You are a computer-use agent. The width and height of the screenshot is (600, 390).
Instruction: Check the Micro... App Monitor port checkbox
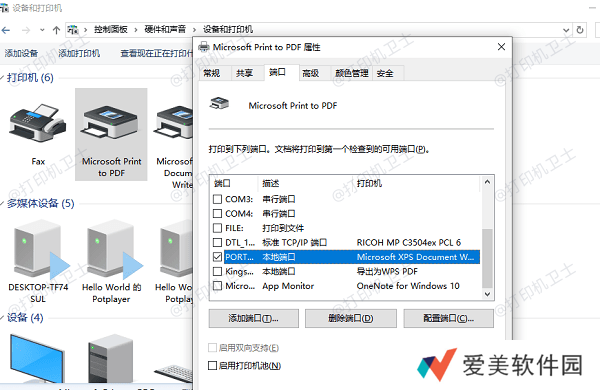217,286
